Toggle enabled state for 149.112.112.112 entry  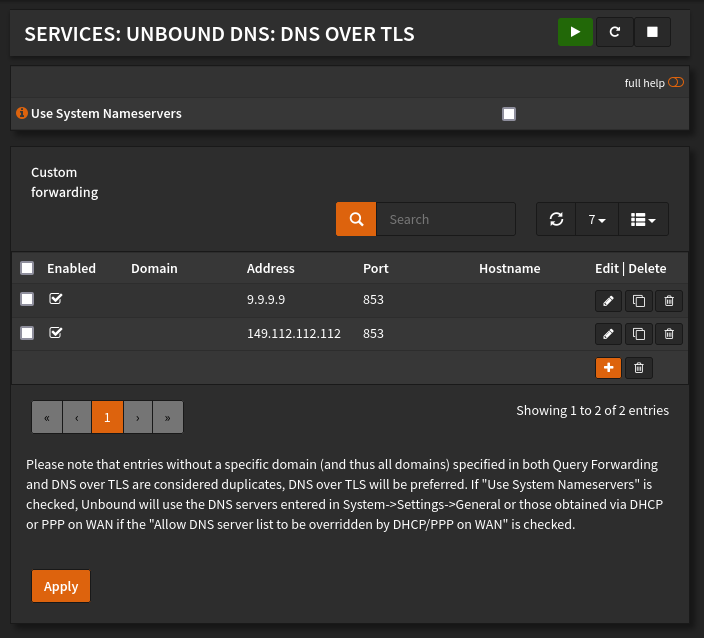click(55, 333)
